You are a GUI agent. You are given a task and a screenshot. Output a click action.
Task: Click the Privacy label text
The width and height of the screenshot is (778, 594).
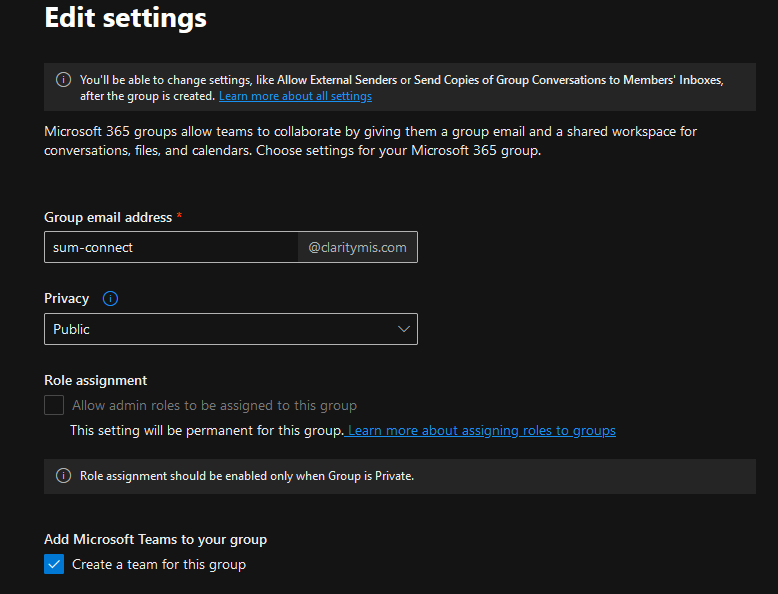(x=66, y=298)
